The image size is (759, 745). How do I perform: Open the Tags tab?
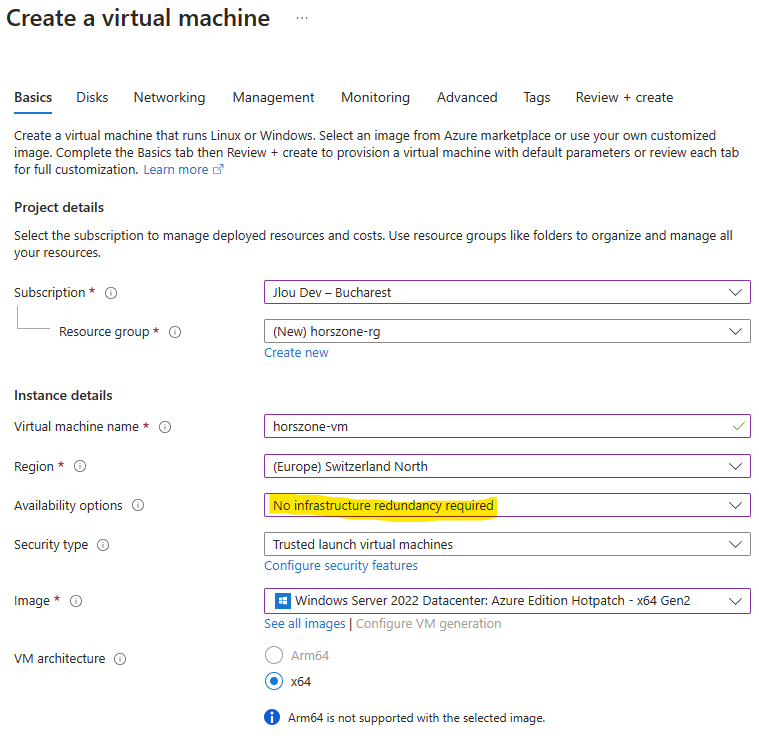[x=537, y=98]
